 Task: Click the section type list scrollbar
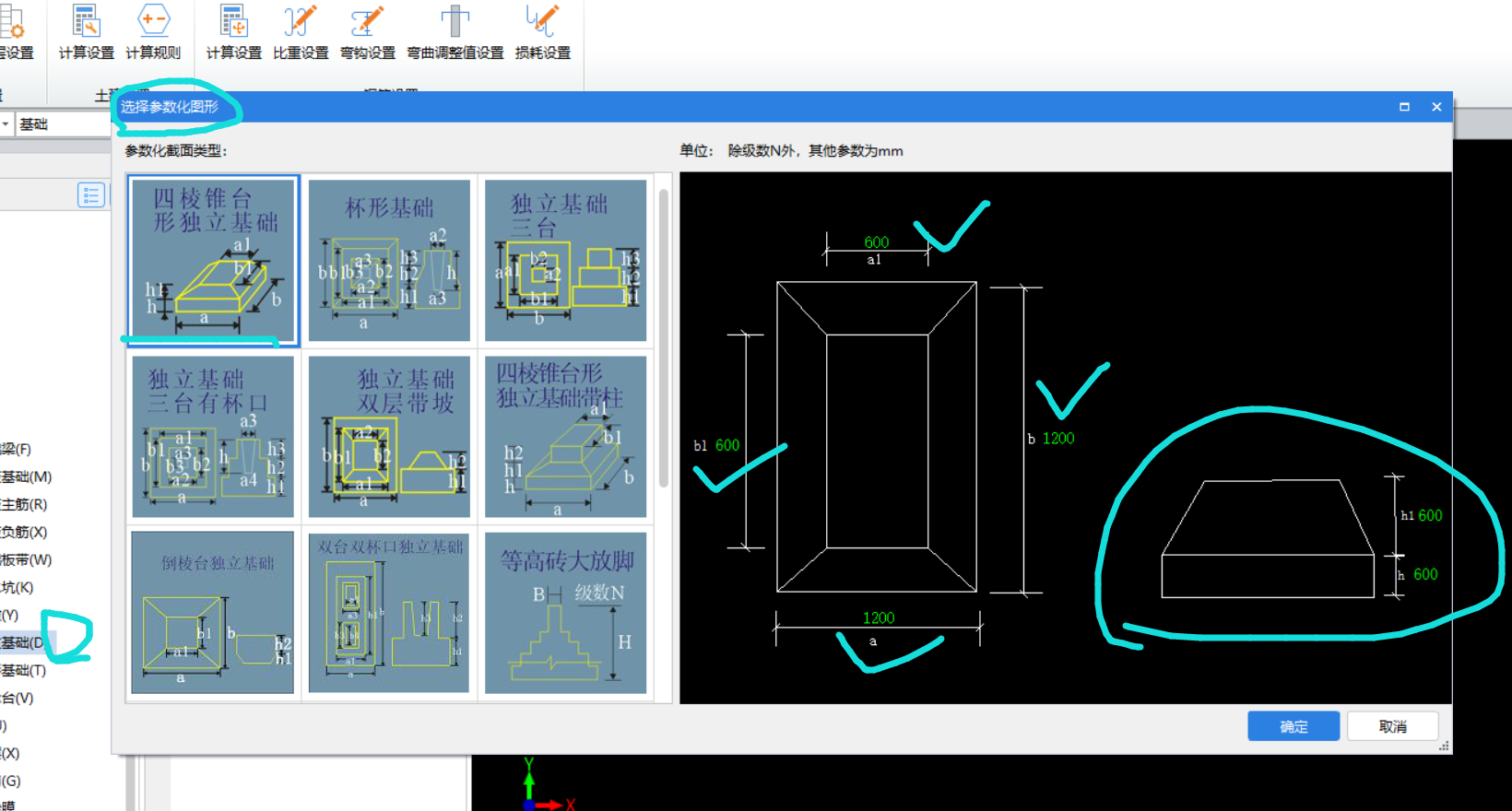point(664,337)
